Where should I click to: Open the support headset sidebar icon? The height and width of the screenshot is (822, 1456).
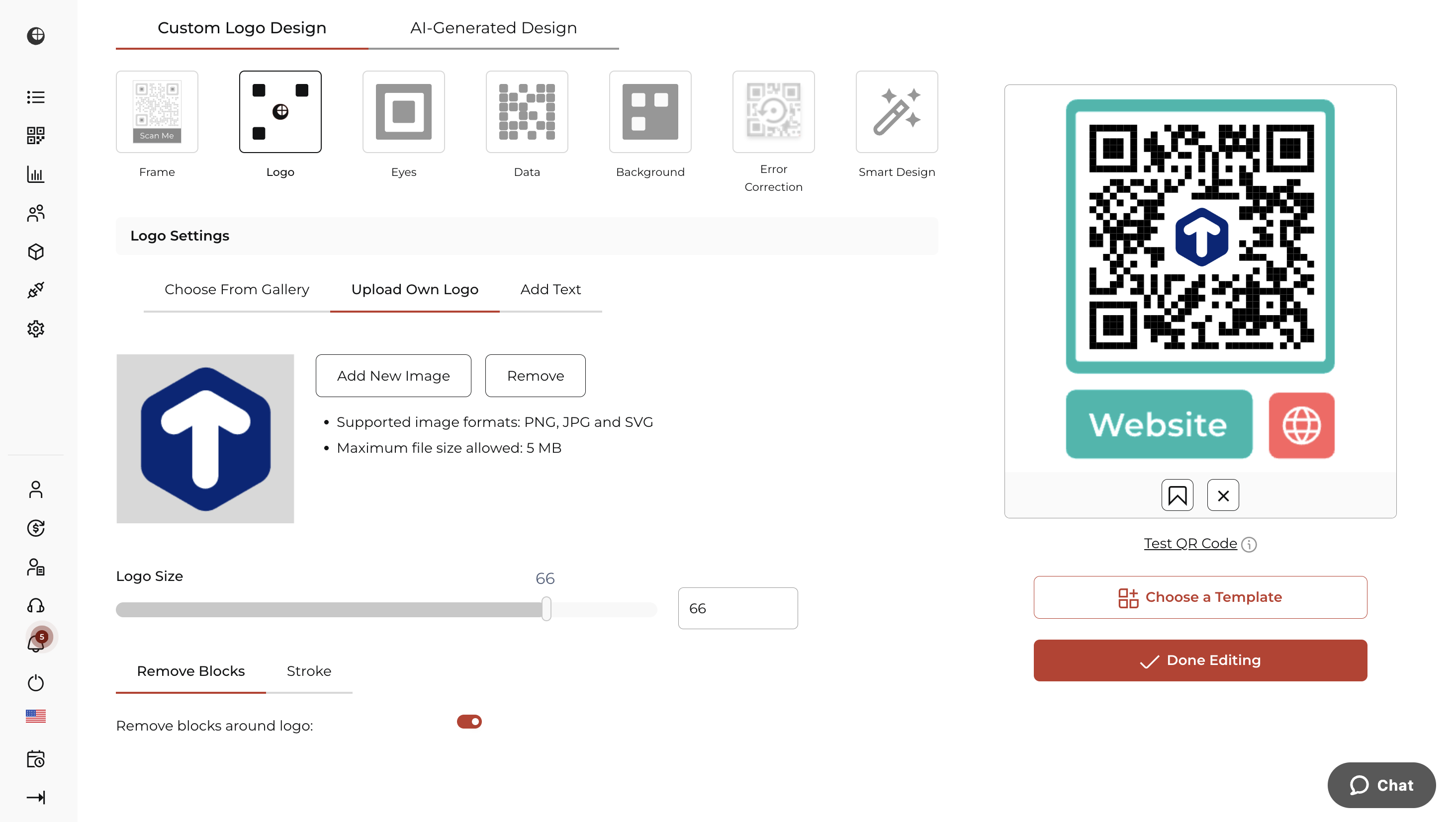click(36, 606)
